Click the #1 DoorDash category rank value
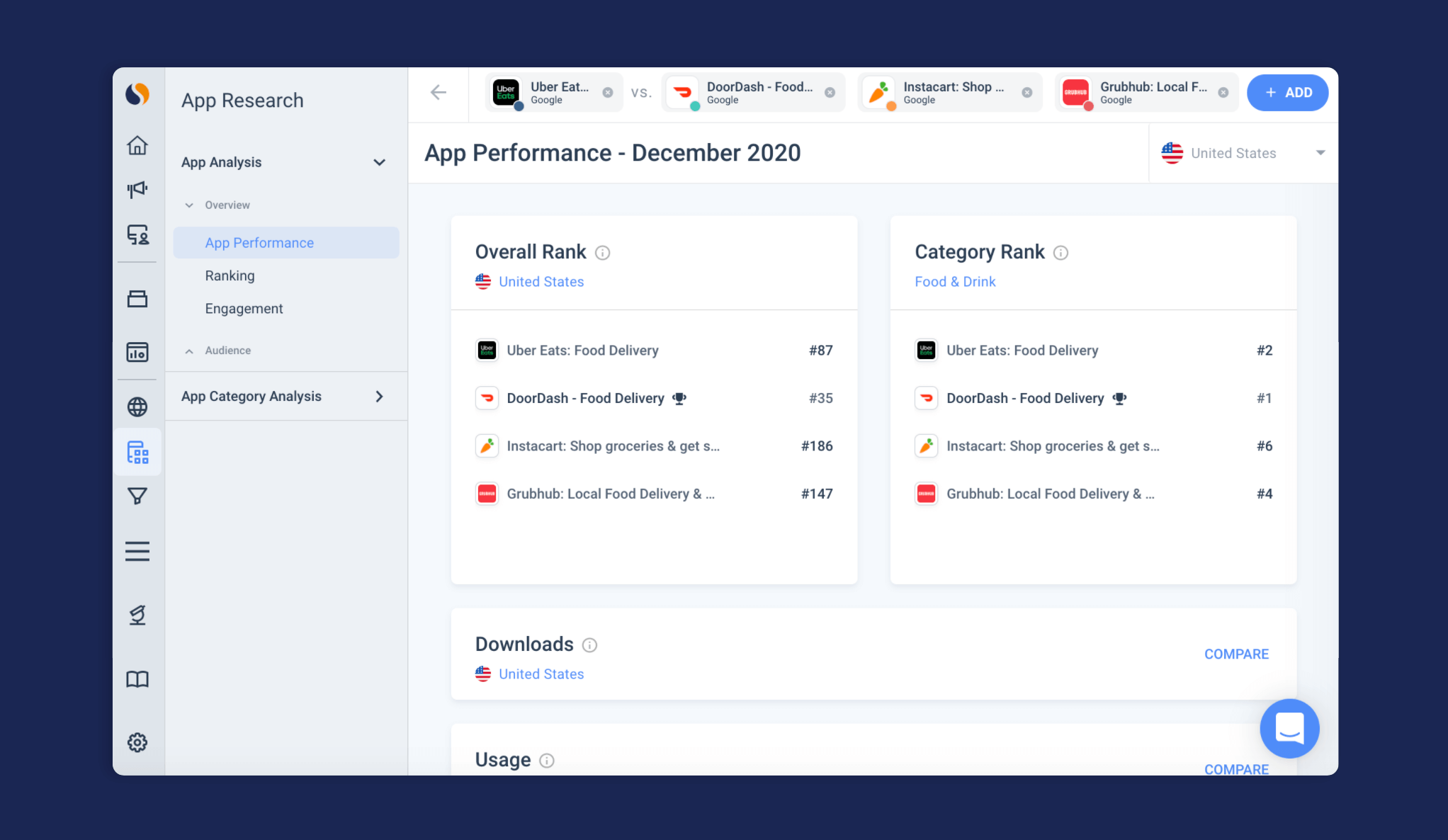 (x=1265, y=398)
